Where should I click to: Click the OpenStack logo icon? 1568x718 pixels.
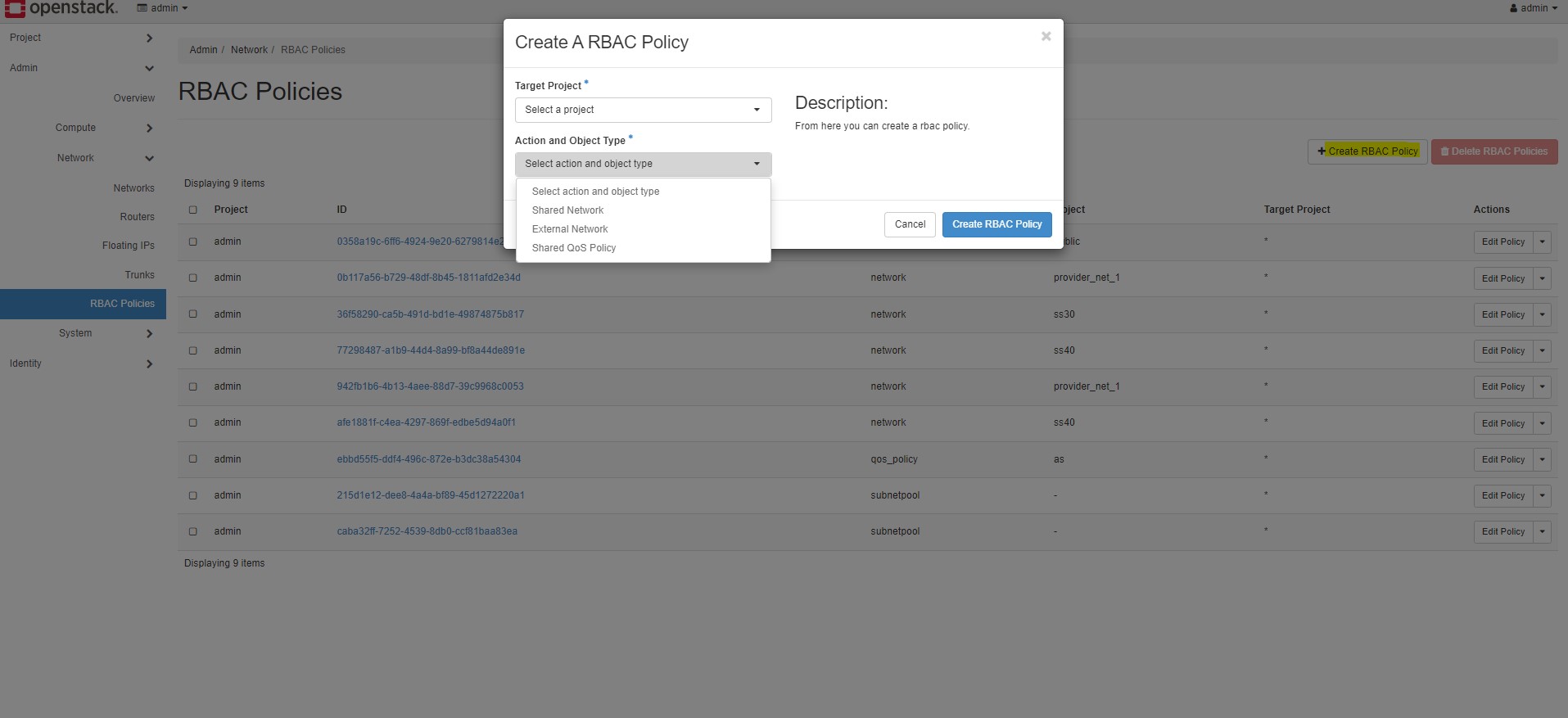pyautogui.click(x=15, y=8)
